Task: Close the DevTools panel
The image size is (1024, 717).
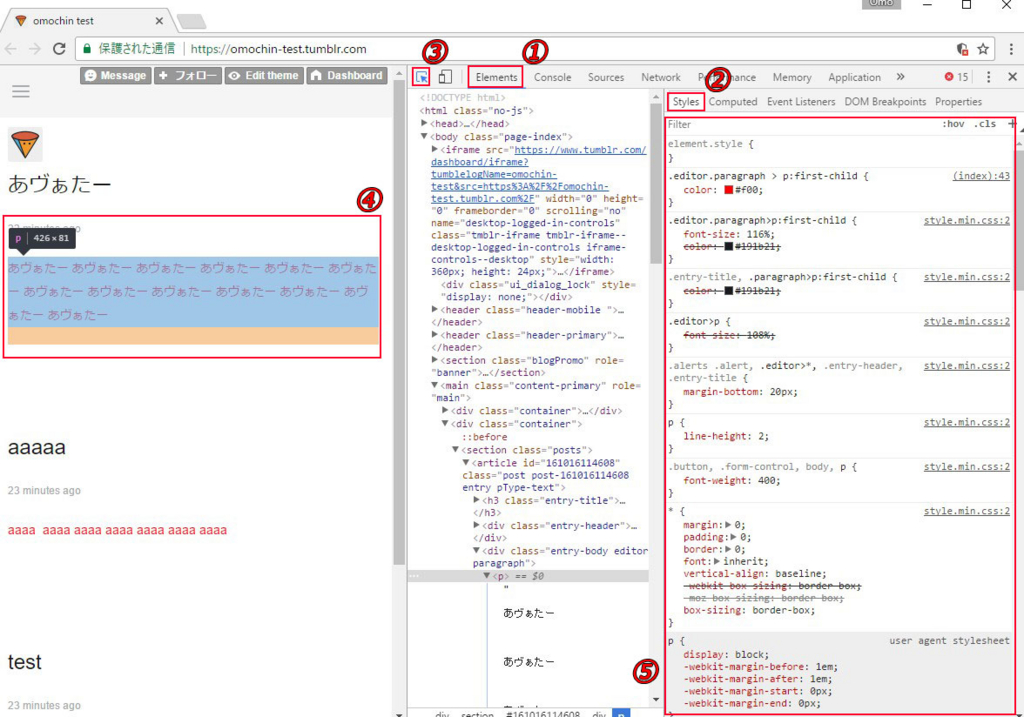Action: [x=1012, y=76]
